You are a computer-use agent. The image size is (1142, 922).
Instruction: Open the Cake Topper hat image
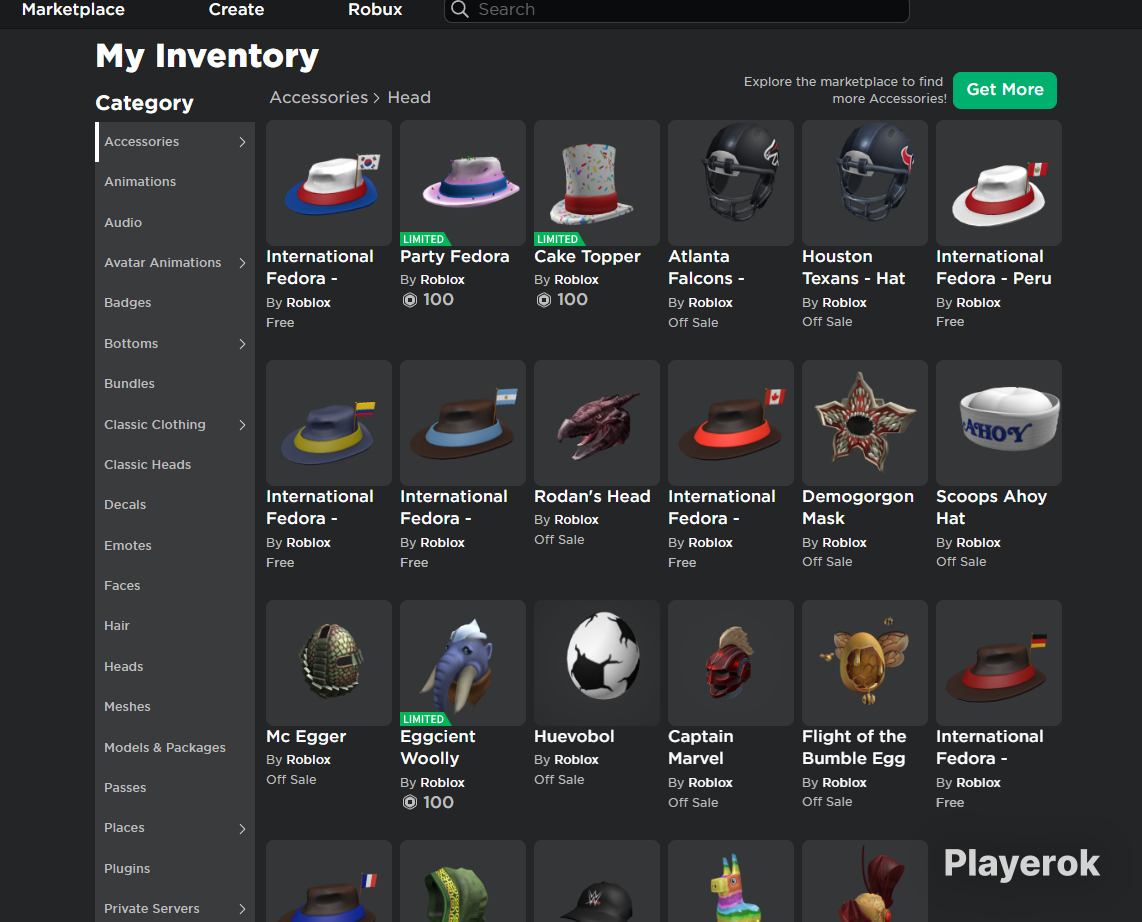point(597,183)
